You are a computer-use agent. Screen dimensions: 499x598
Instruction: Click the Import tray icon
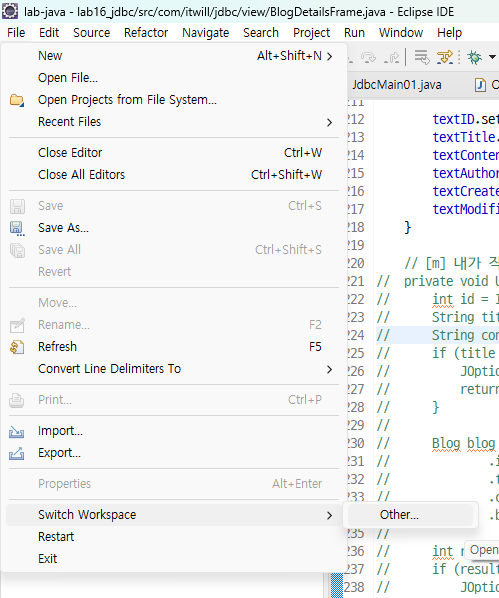(17, 431)
